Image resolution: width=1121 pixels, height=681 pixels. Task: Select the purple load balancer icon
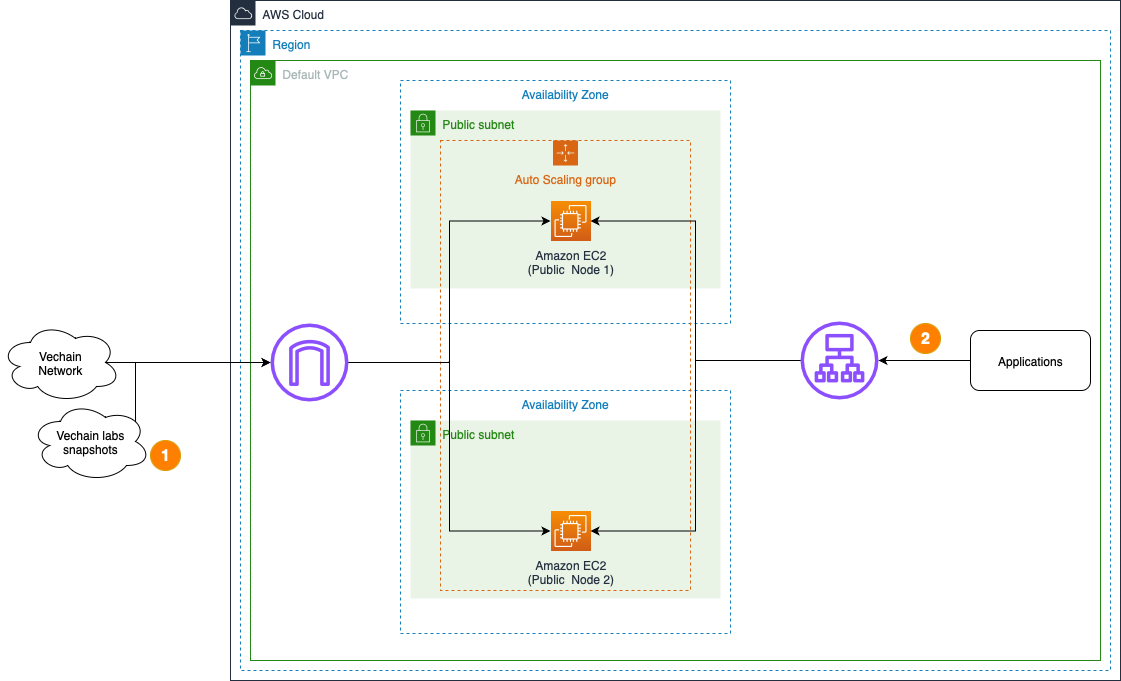click(x=839, y=361)
